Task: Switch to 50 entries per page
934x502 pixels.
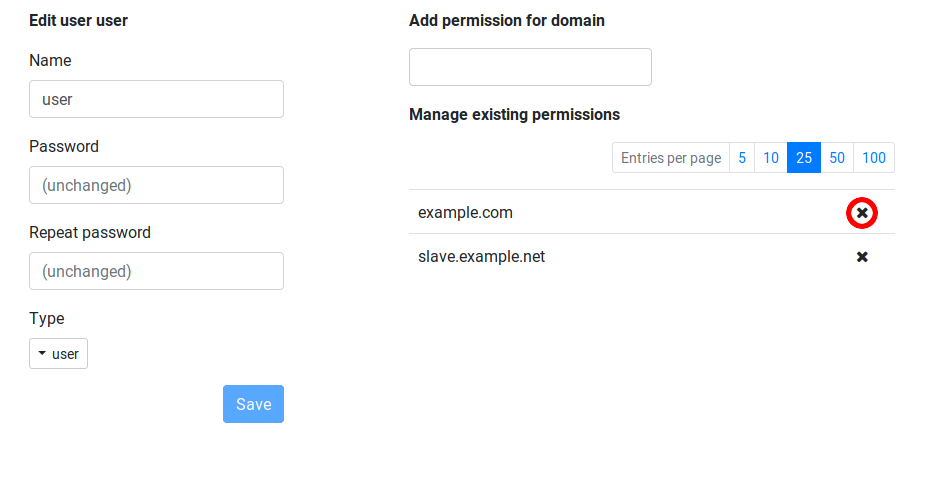Action: click(x=837, y=158)
